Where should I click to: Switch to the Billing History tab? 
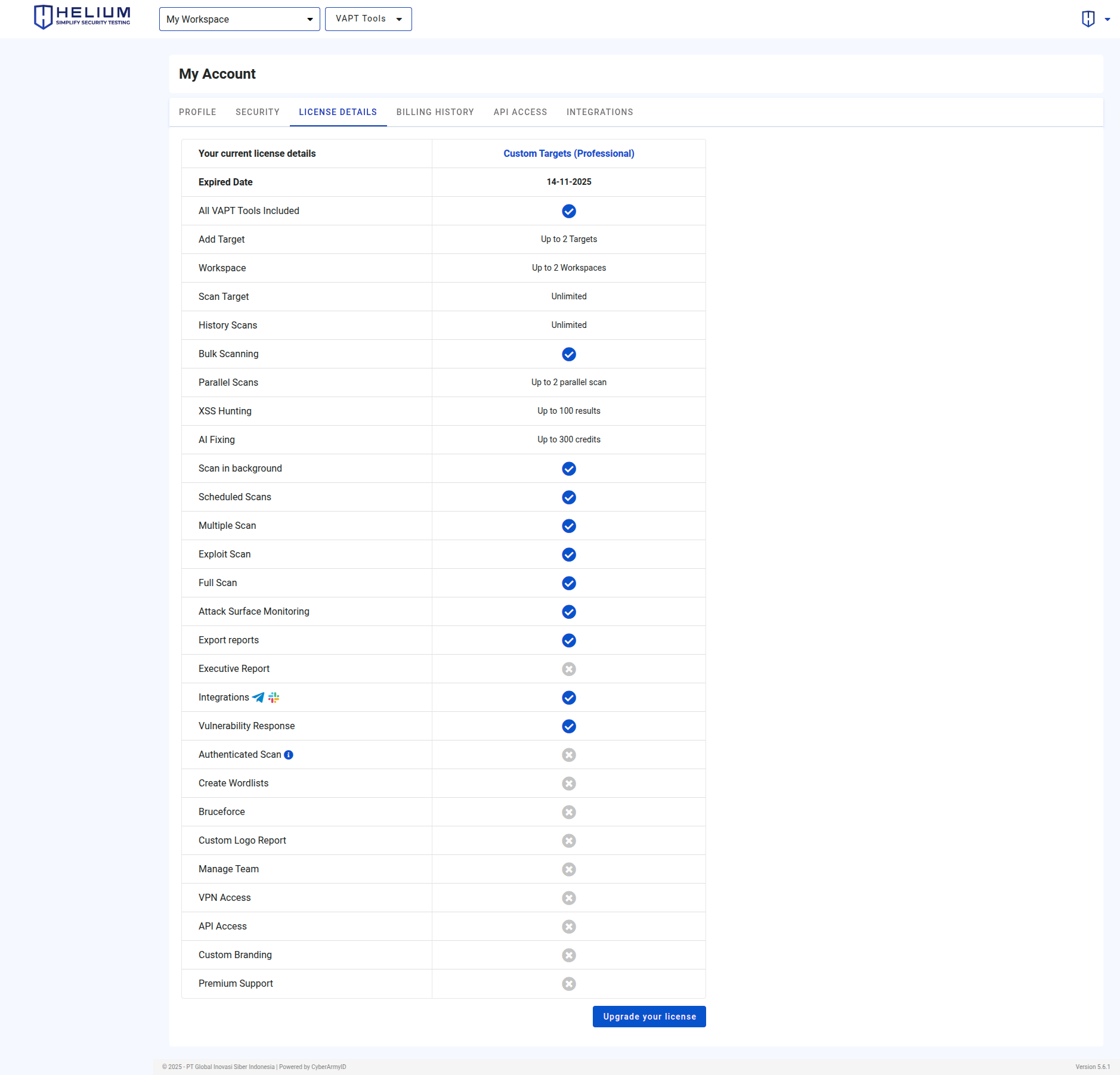435,112
